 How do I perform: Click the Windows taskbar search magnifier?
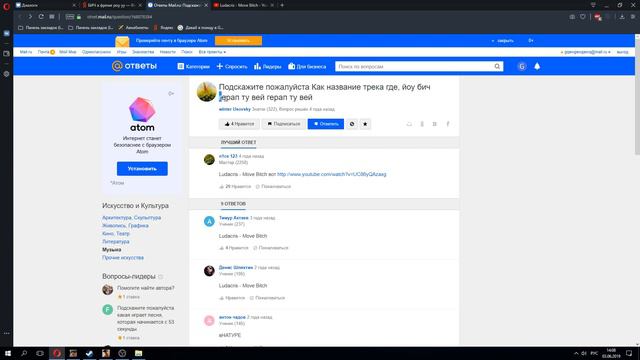coord(24,353)
